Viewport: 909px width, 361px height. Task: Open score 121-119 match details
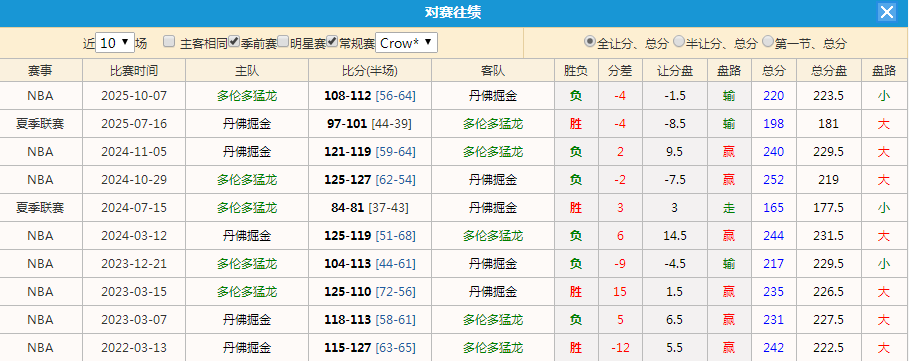[x=348, y=152]
